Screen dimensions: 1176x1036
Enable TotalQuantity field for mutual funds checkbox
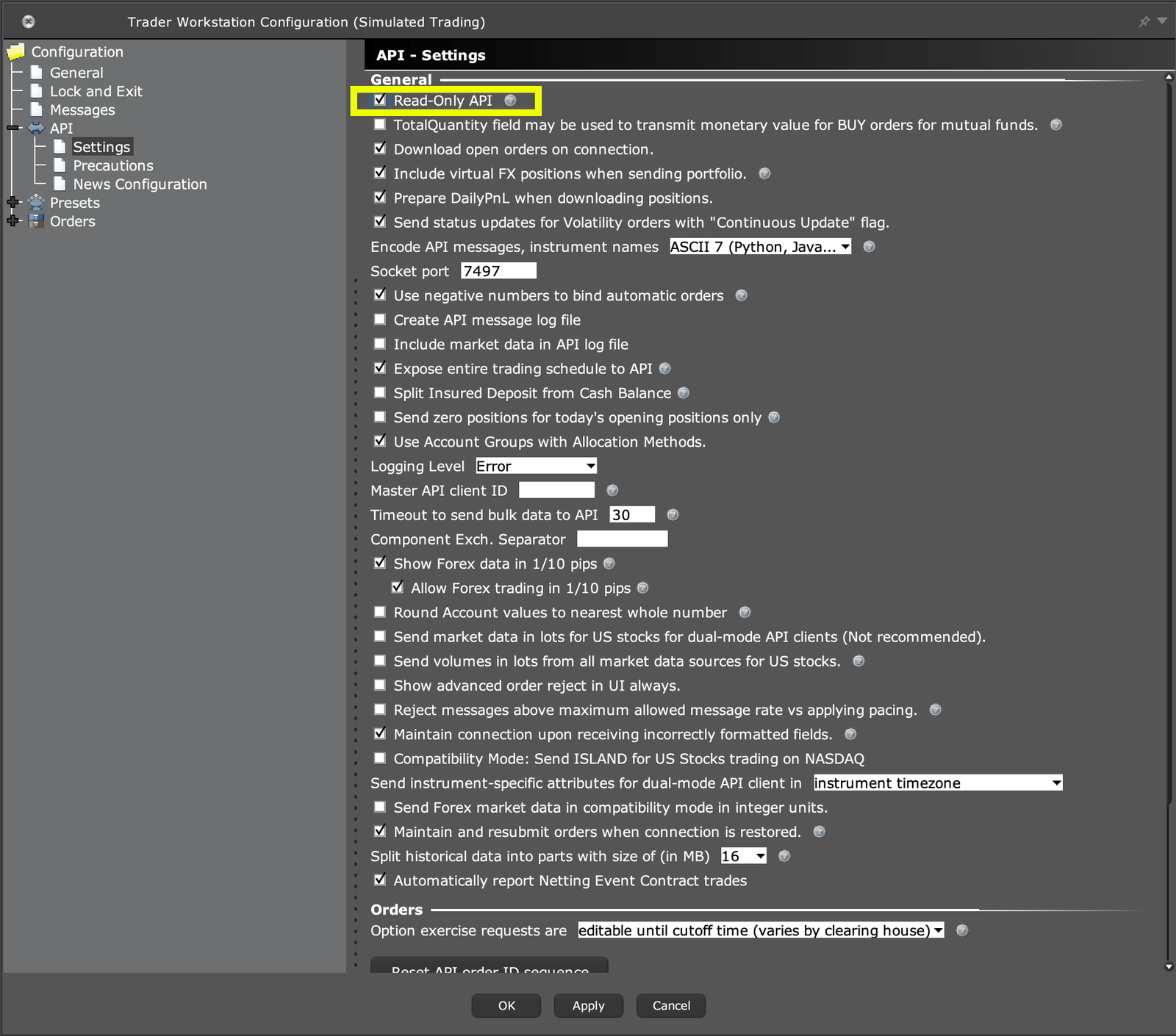pyautogui.click(x=380, y=124)
